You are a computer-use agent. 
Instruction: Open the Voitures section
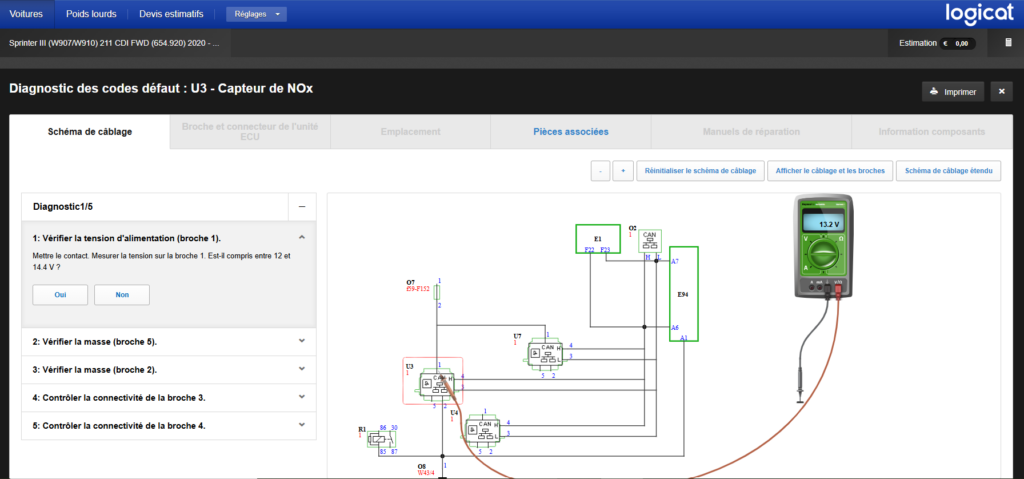coord(26,14)
